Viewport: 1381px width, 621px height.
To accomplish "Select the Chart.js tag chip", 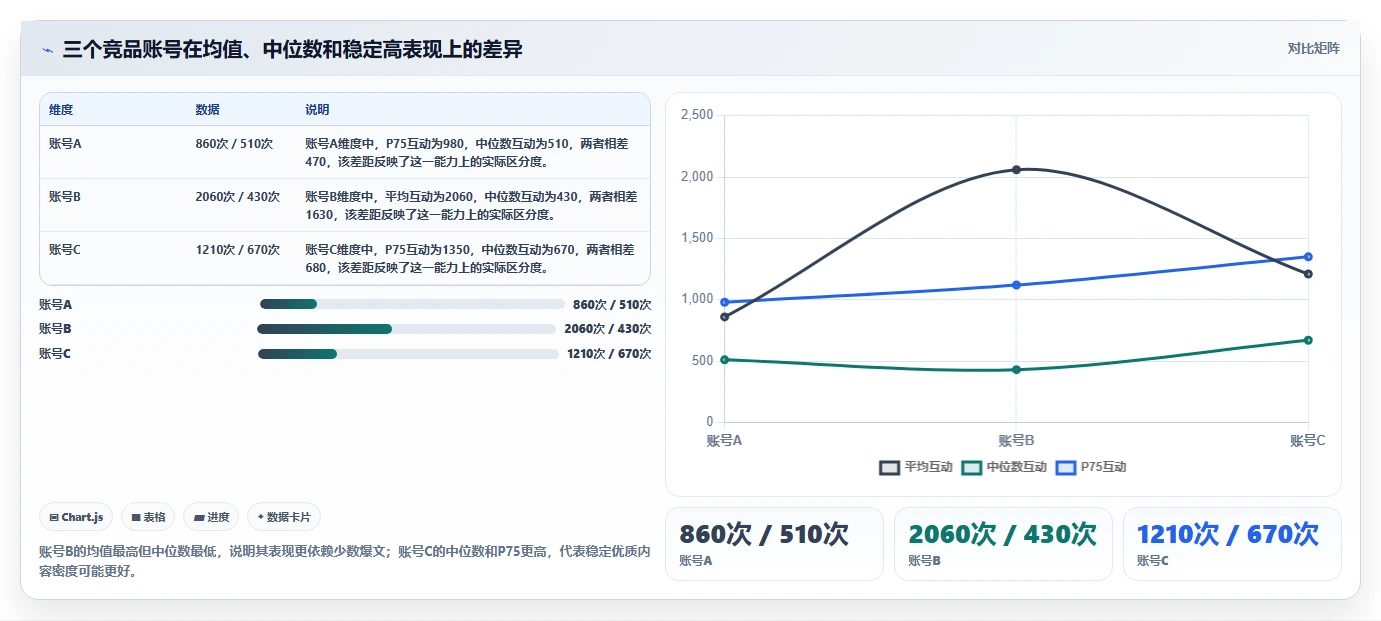I will [77, 517].
